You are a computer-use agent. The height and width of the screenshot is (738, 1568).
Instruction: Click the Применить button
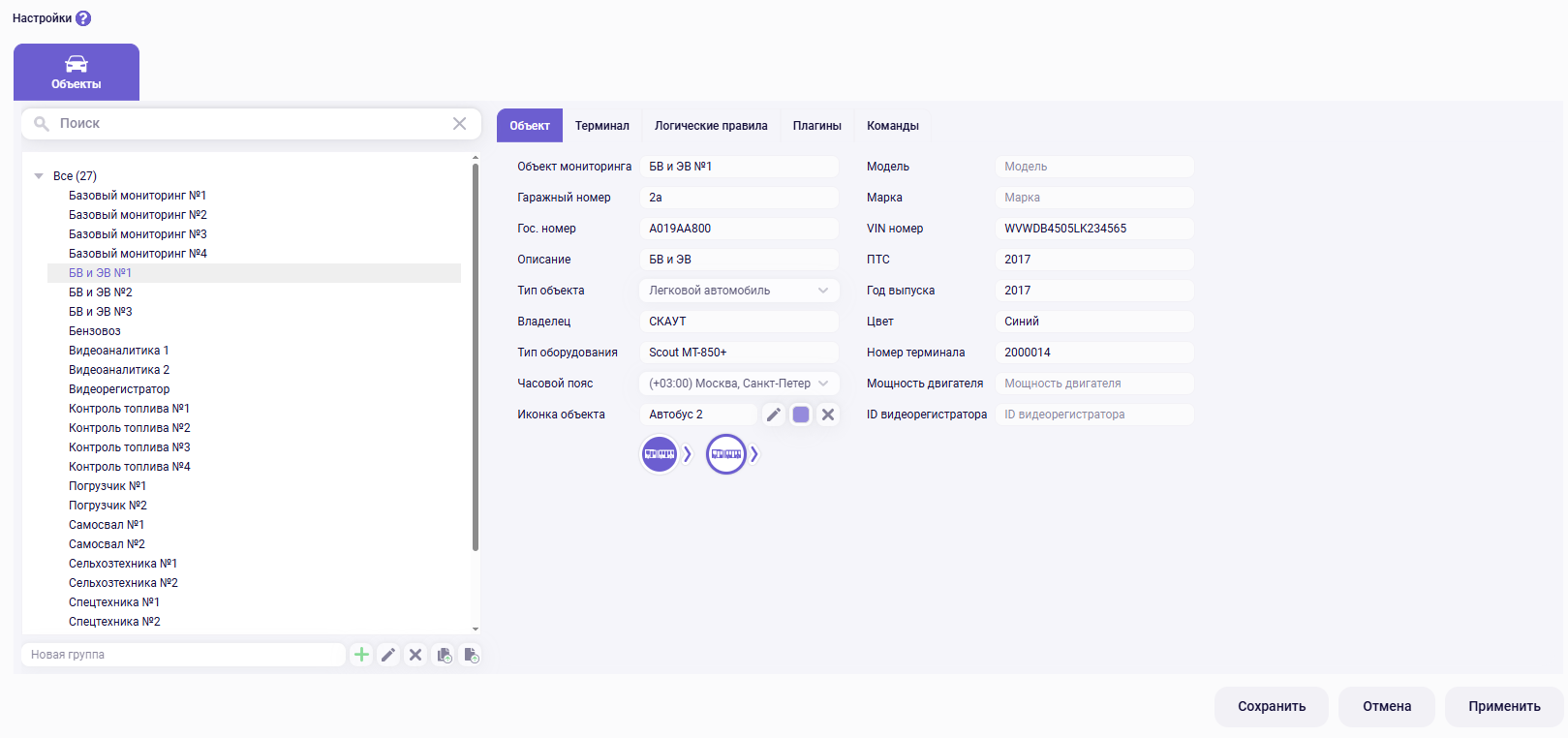pos(1504,707)
